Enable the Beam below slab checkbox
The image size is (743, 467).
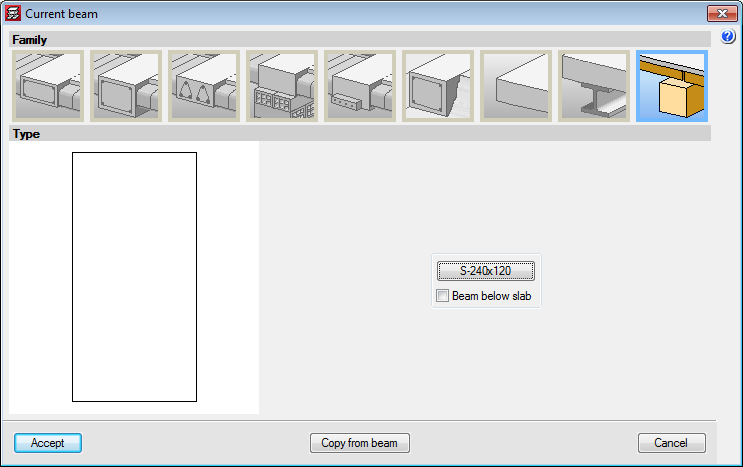pos(443,296)
